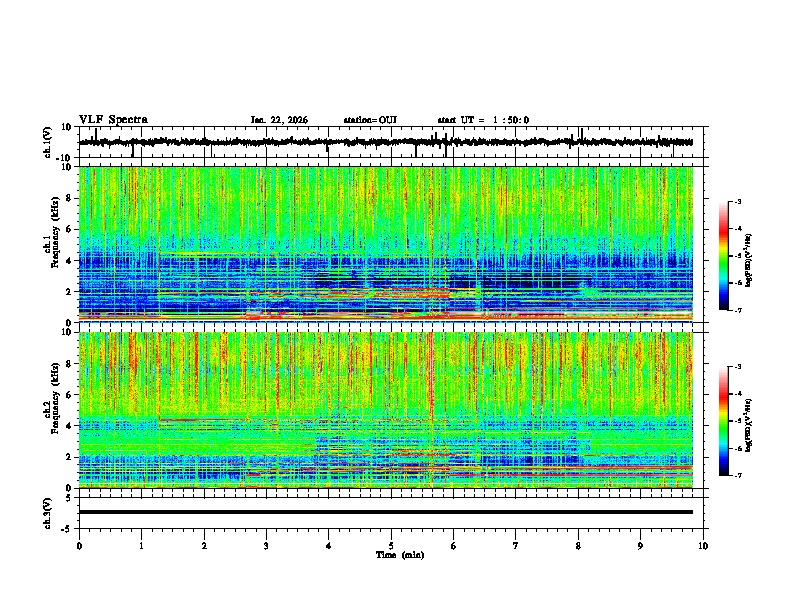Screen dimensions: 792x612
Task: Click the ch.1 spectrogram color scale bar
Action: click(724, 256)
